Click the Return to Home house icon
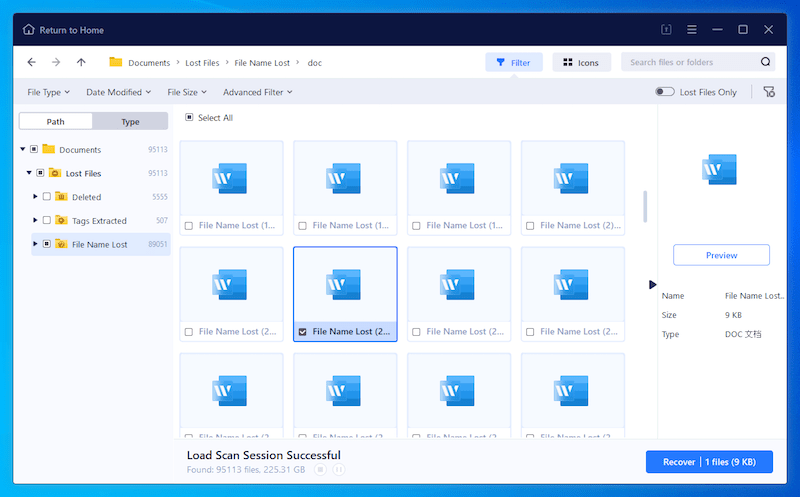This screenshot has height=497, width=800. pos(29,30)
